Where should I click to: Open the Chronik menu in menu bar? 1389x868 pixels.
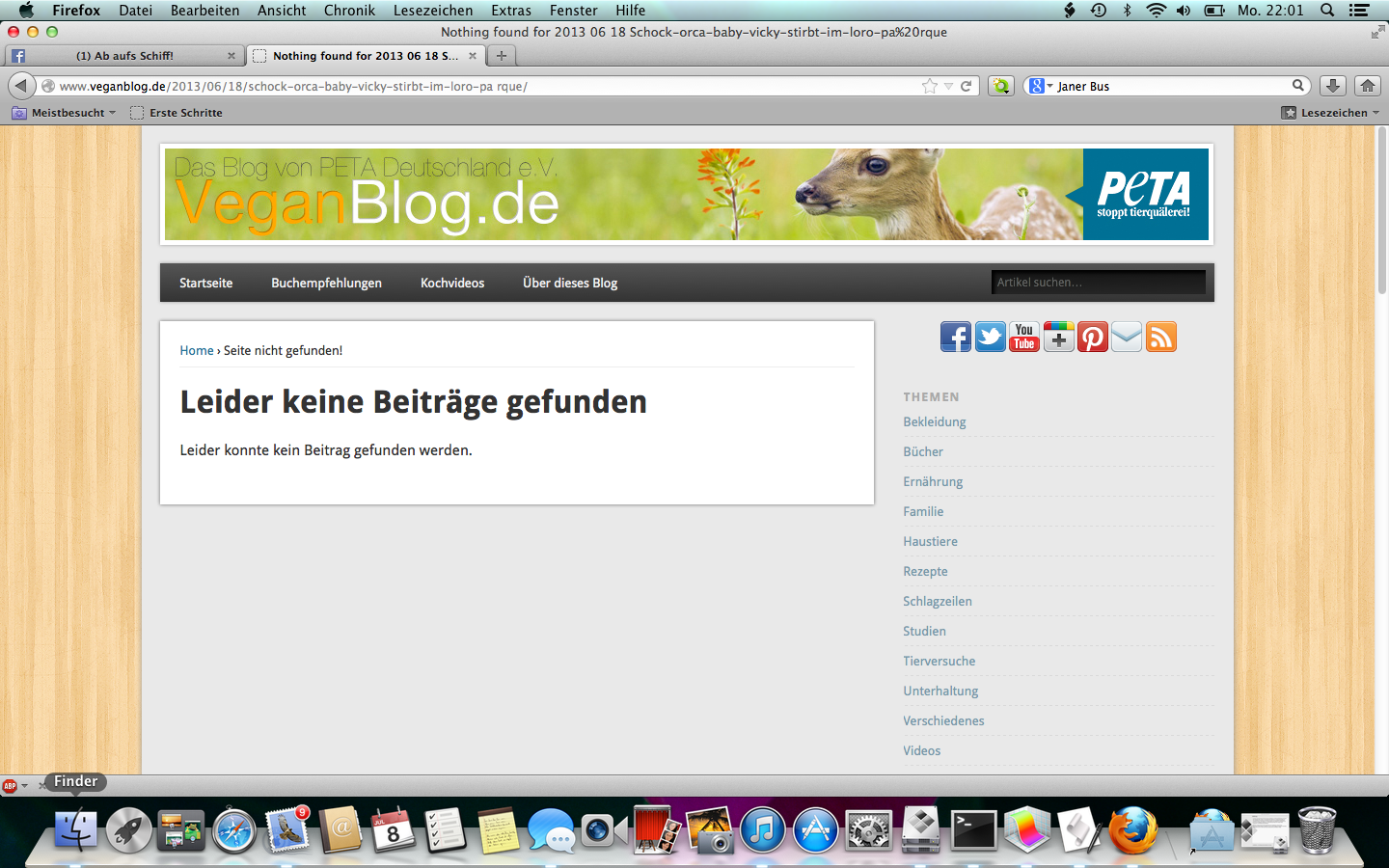pos(349,11)
